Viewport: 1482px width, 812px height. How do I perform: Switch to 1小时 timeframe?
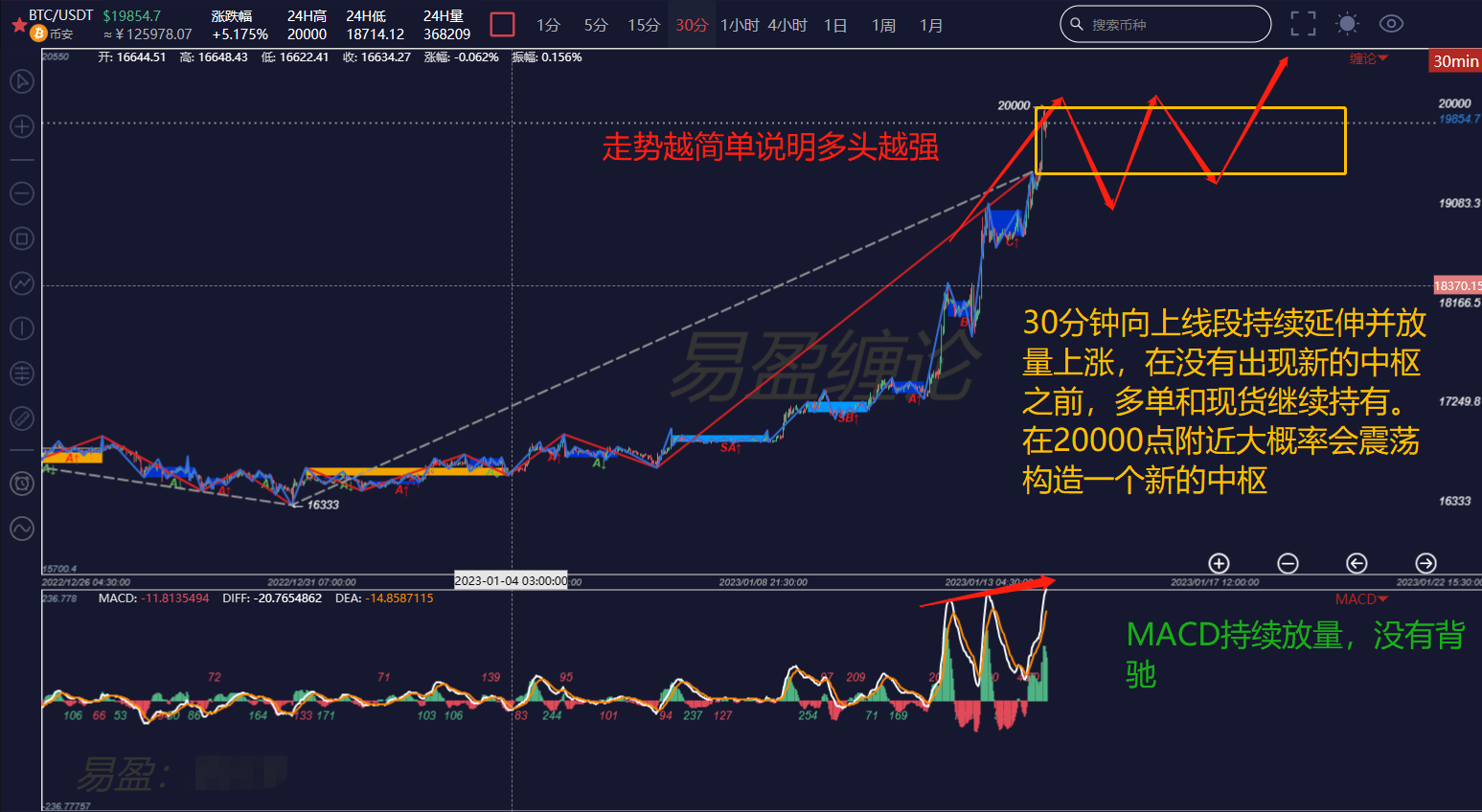(740, 25)
